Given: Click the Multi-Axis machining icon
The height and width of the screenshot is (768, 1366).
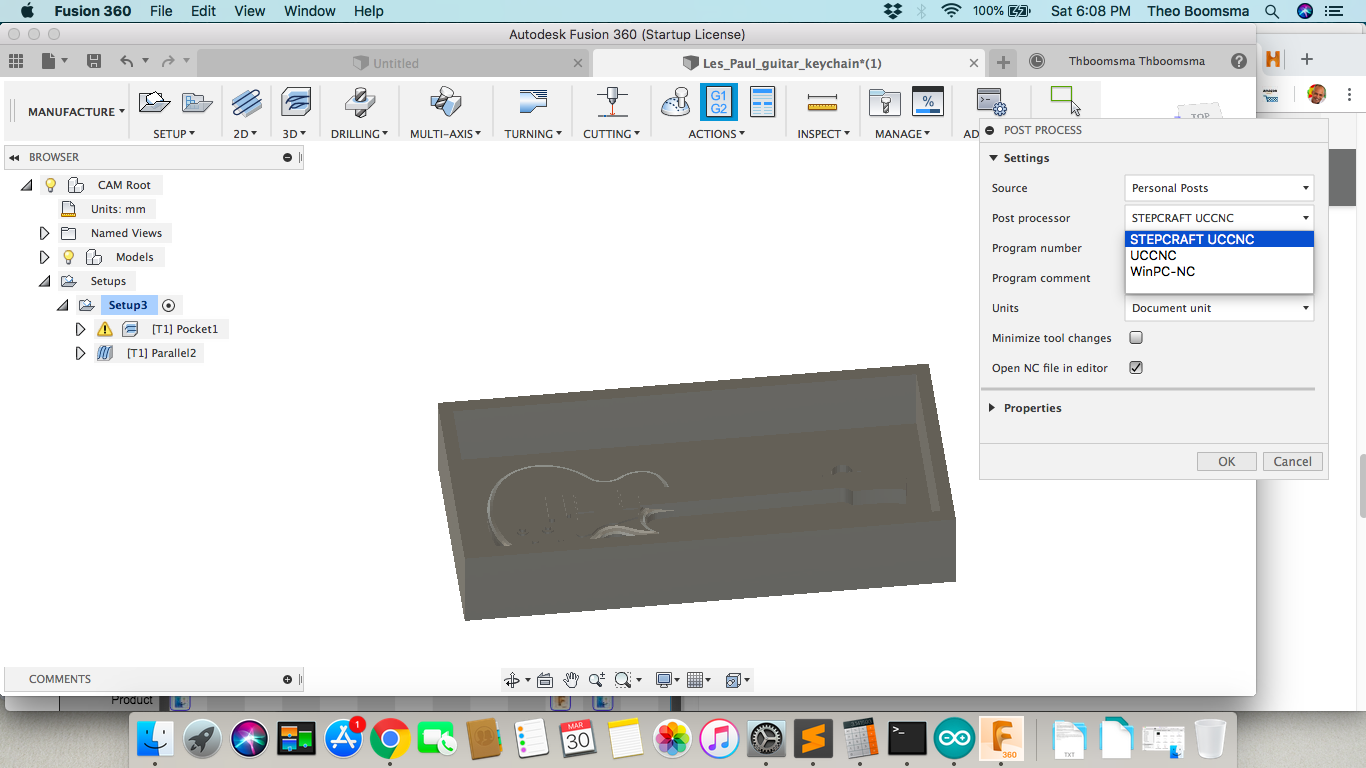Looking at the screenshot, I should tap(445, 102).
